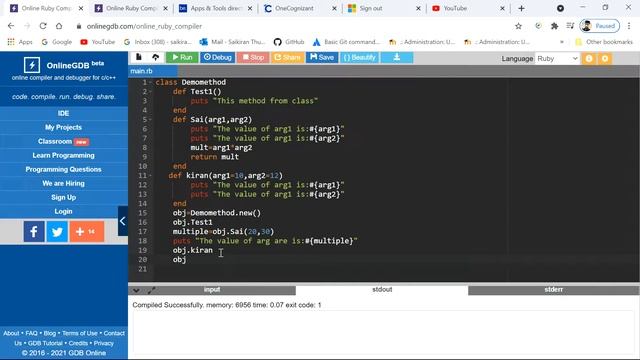
Task: Open the About footer link
Action: pyautogui.click(x=11, y=333)
